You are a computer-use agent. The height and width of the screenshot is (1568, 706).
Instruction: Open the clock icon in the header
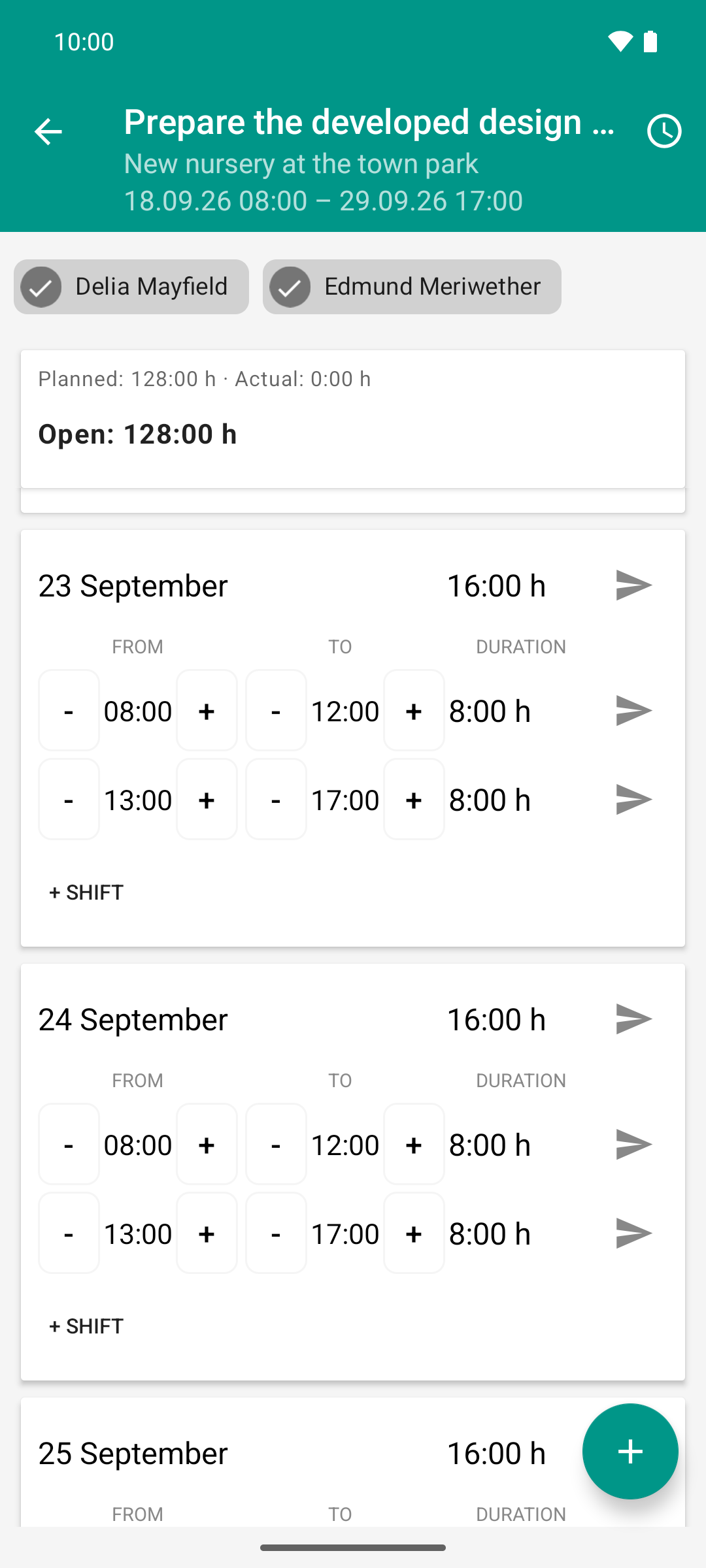click(x=664, y=131)
